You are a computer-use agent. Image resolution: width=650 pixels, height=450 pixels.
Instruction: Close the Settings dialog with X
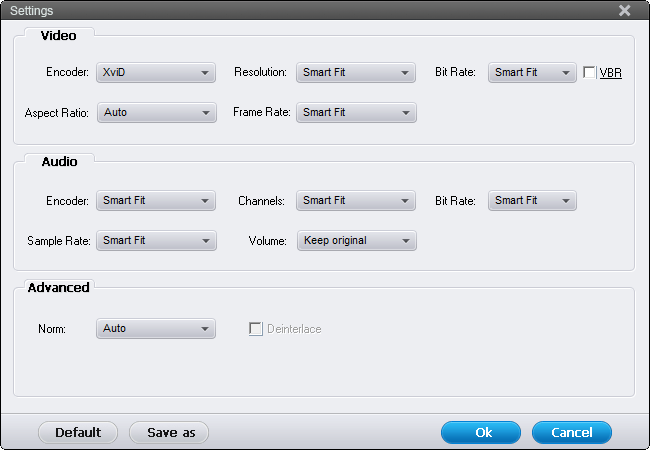(624, 10)
